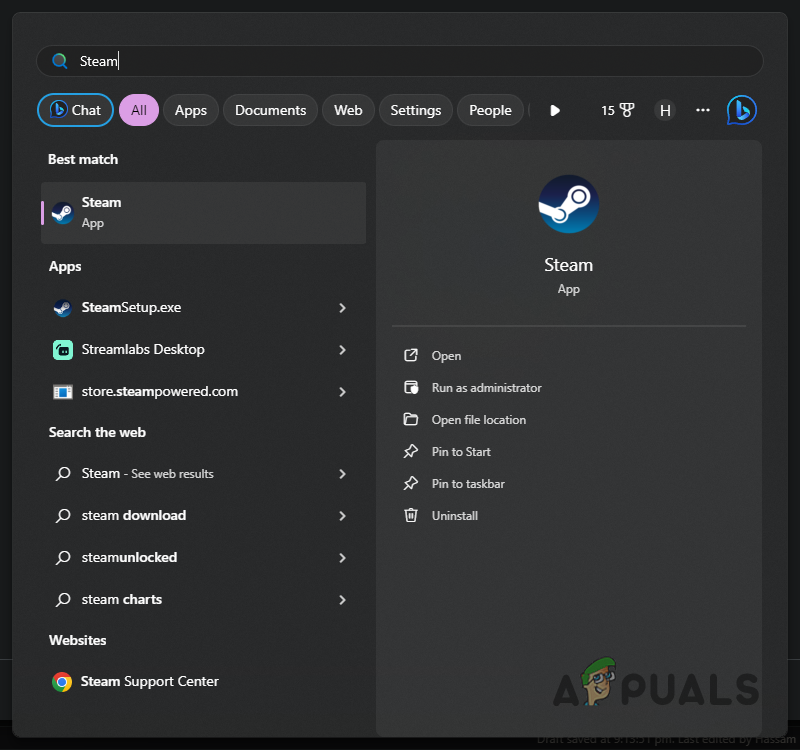Switch to the Web filter tab

[348, 110]
